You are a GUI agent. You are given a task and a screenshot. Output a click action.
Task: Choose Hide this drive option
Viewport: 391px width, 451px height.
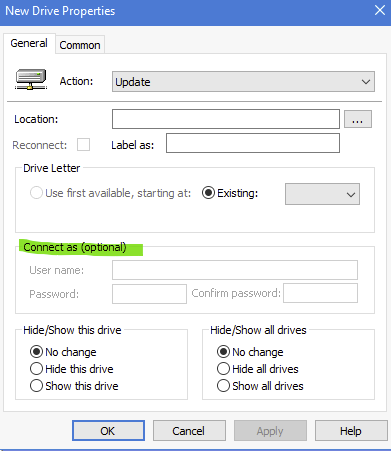[36, 369]
